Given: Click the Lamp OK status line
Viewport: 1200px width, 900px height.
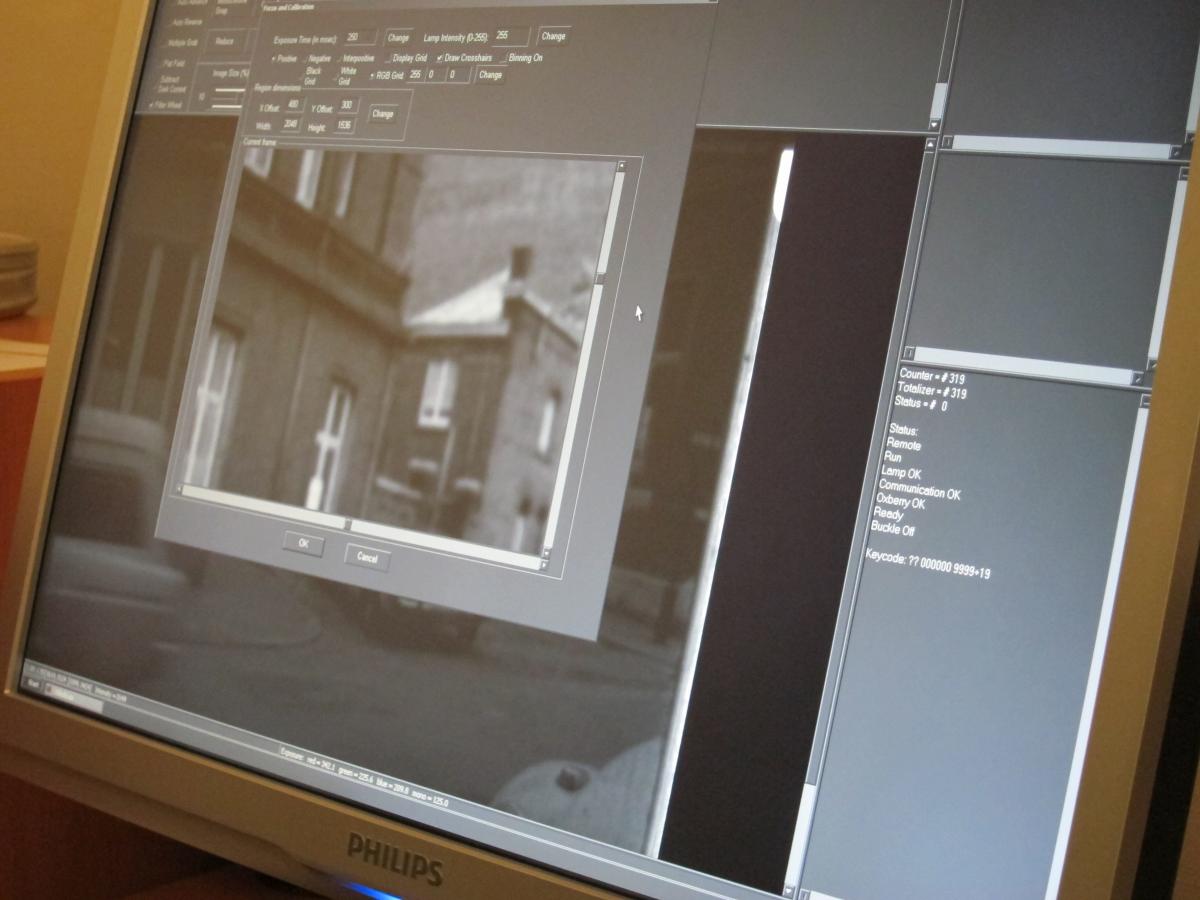Looking at the screenshot, I should (901, 472).
